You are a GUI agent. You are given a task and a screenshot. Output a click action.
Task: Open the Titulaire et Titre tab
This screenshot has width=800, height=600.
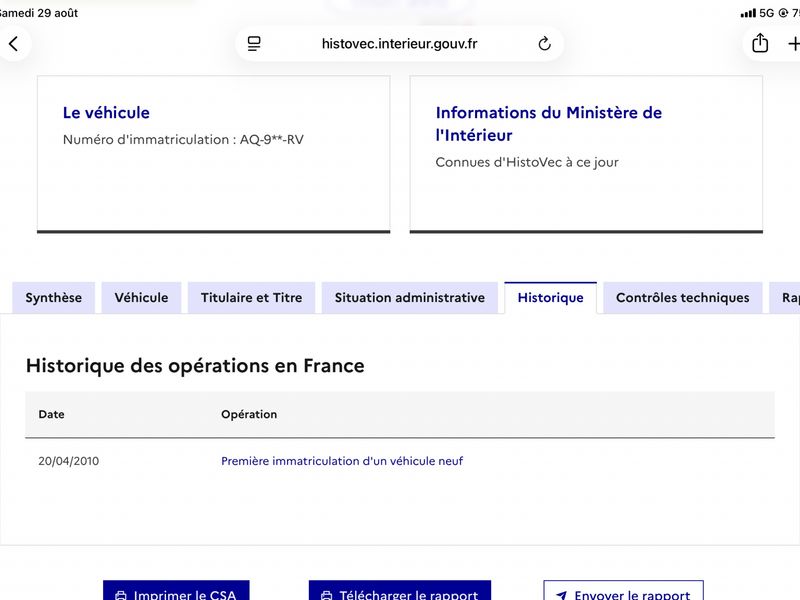[x=252, y=297]
